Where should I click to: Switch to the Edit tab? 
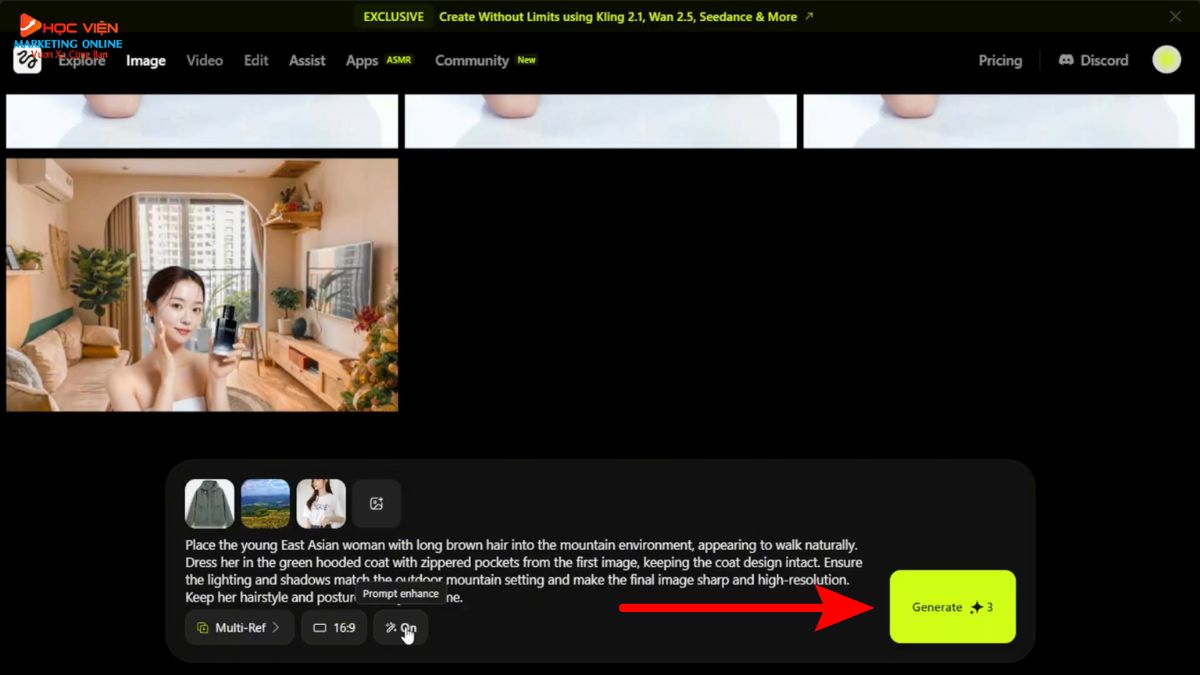(256, 60)
